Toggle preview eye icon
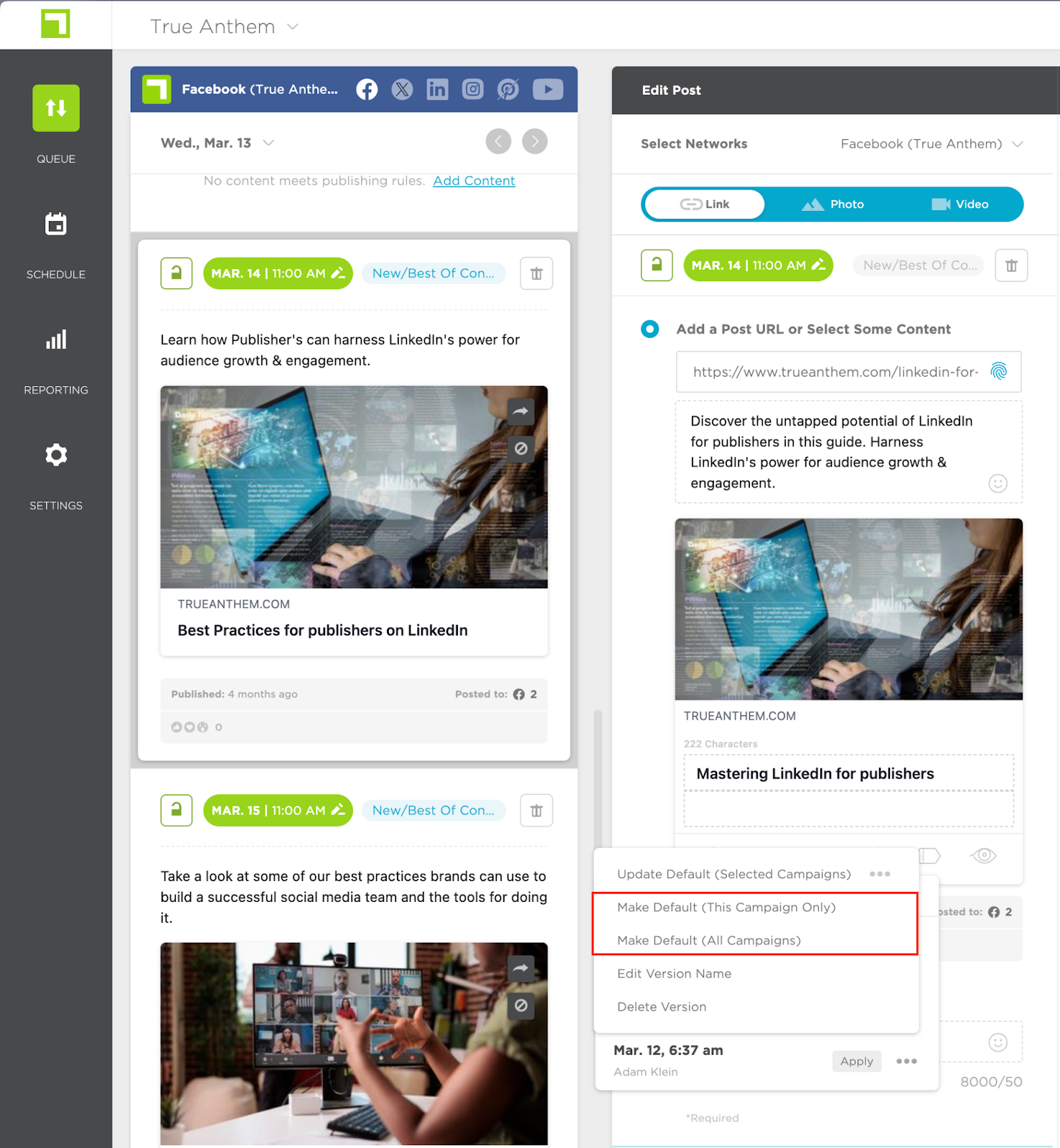Screen dimensions: 1060x1148 point(983,855)
